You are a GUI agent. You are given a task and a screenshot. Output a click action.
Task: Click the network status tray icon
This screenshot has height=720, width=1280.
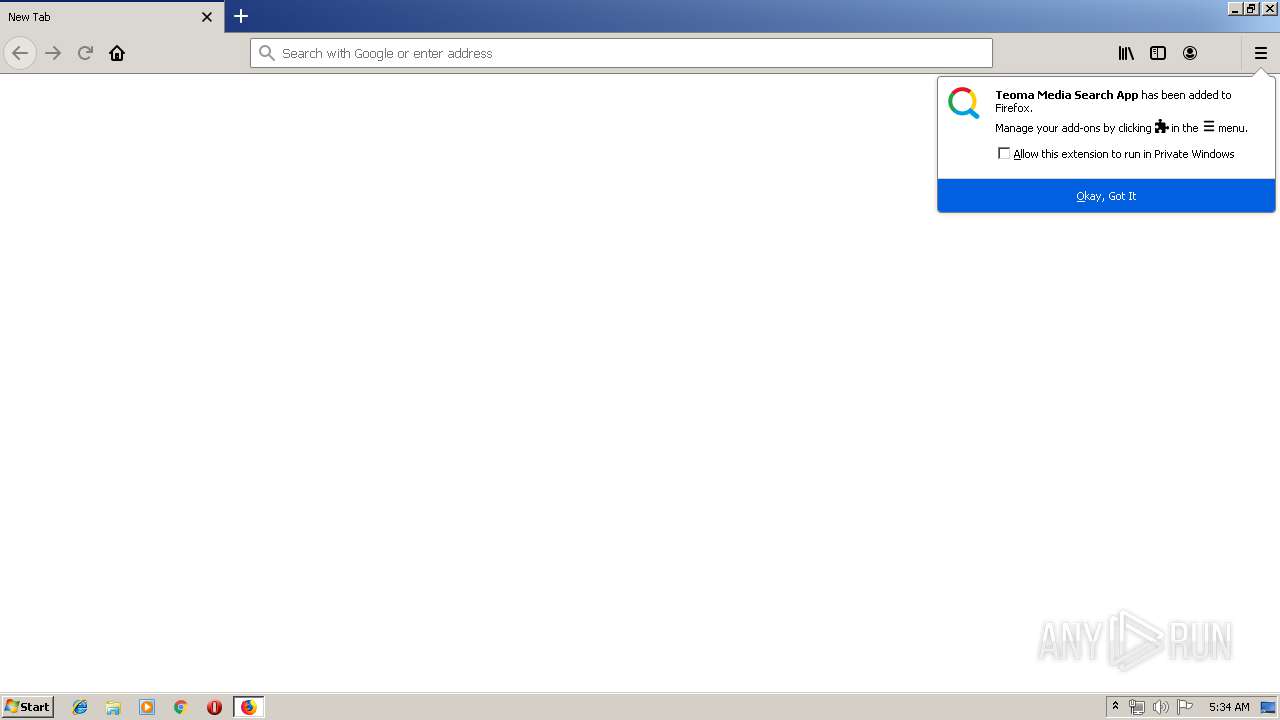pos(1137,707)
